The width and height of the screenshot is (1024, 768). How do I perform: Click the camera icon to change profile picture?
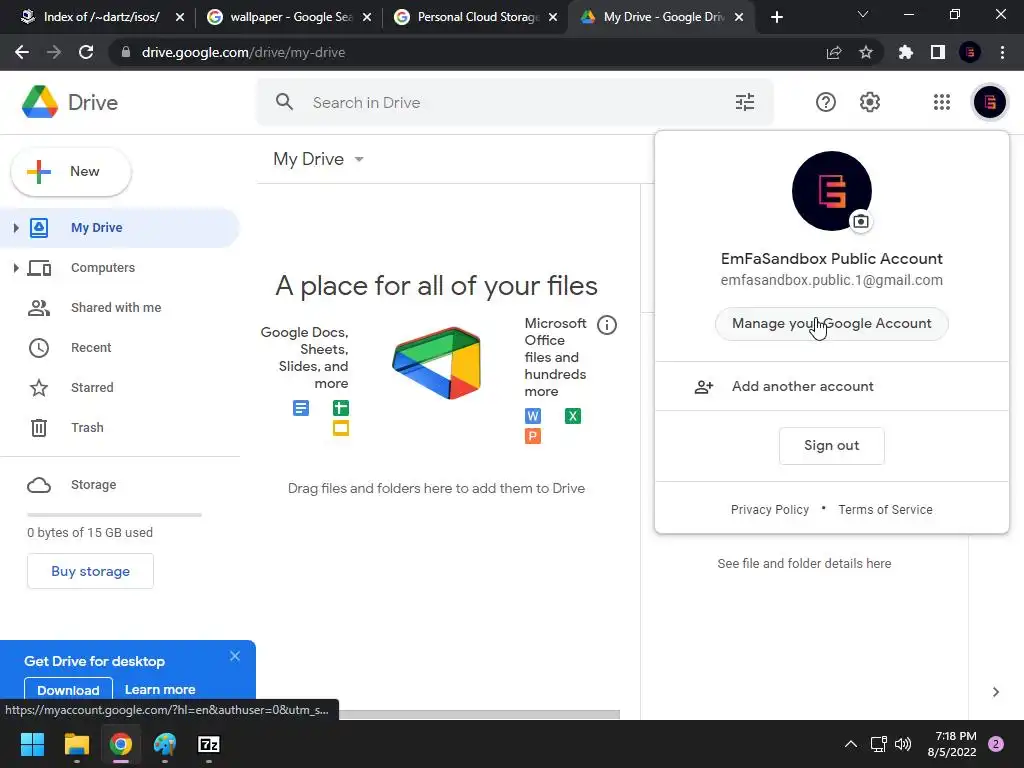click(x=861, y=221)
